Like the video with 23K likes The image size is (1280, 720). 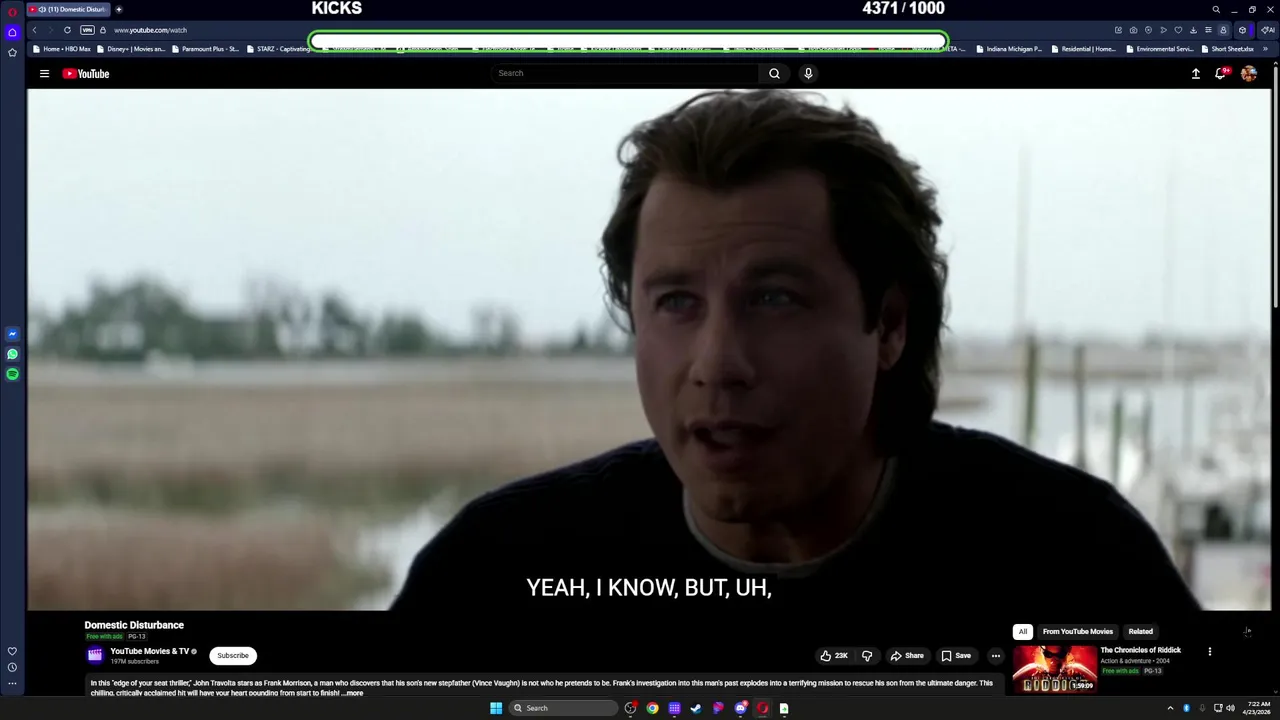834,656
